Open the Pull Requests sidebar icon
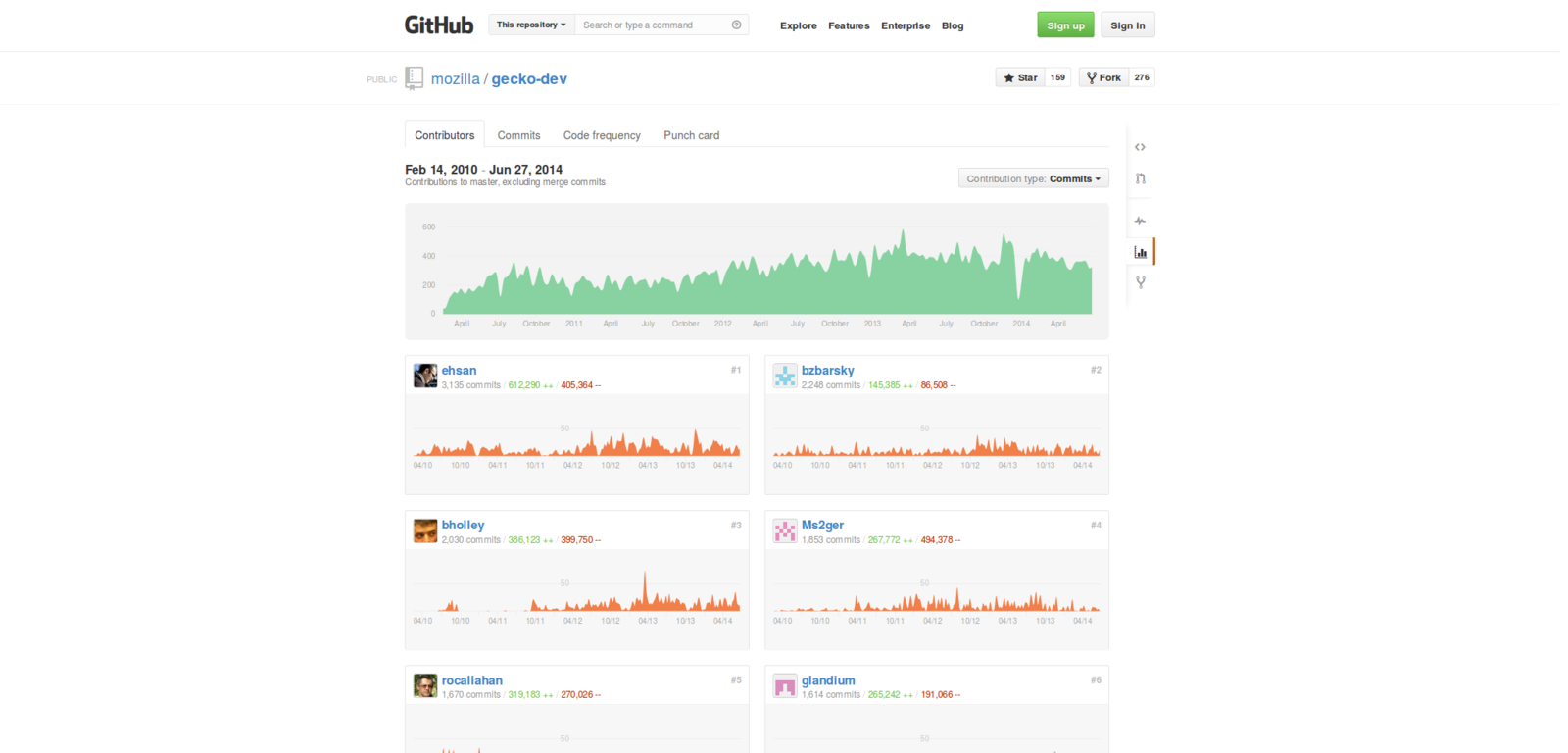Screen dimensions: 1568x753 click(x=1140, y=178)
